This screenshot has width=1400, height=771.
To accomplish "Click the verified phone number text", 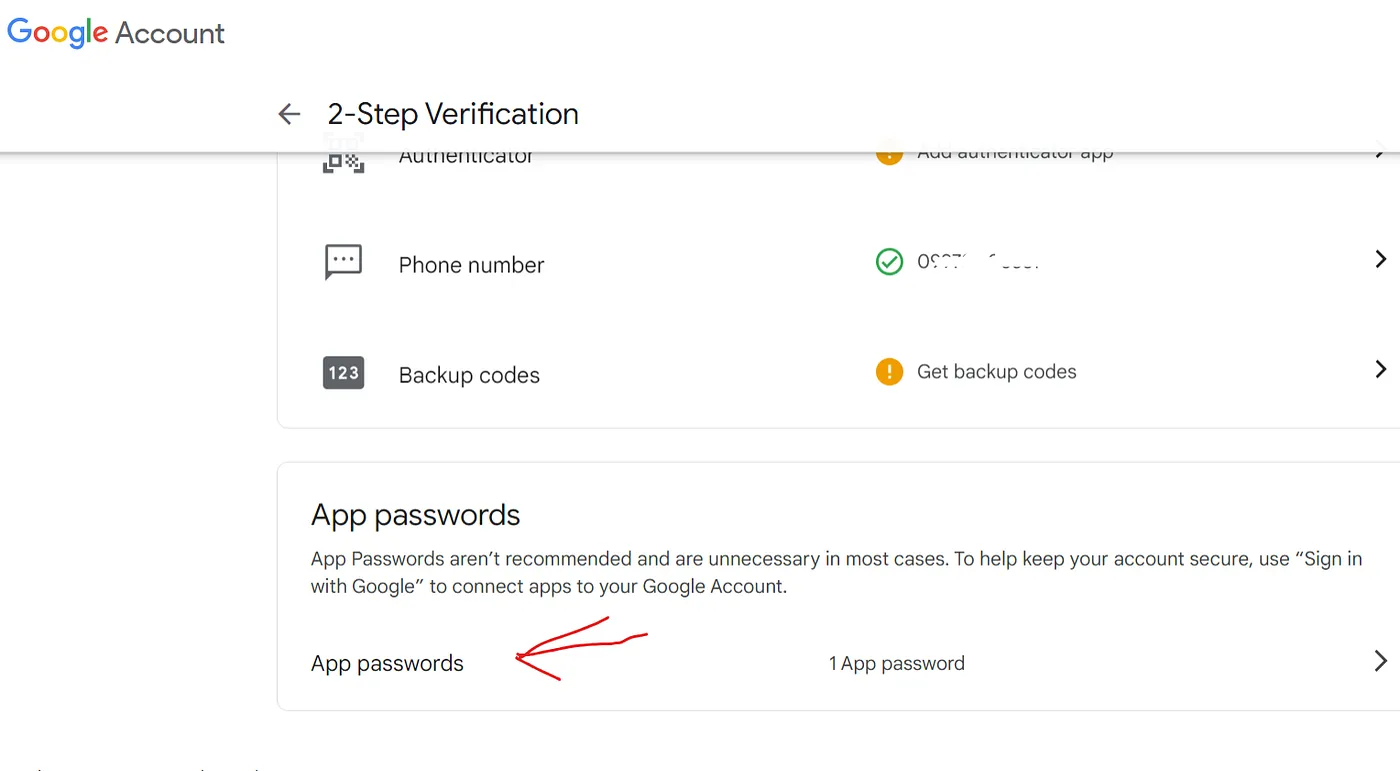I will pos(979,262).
